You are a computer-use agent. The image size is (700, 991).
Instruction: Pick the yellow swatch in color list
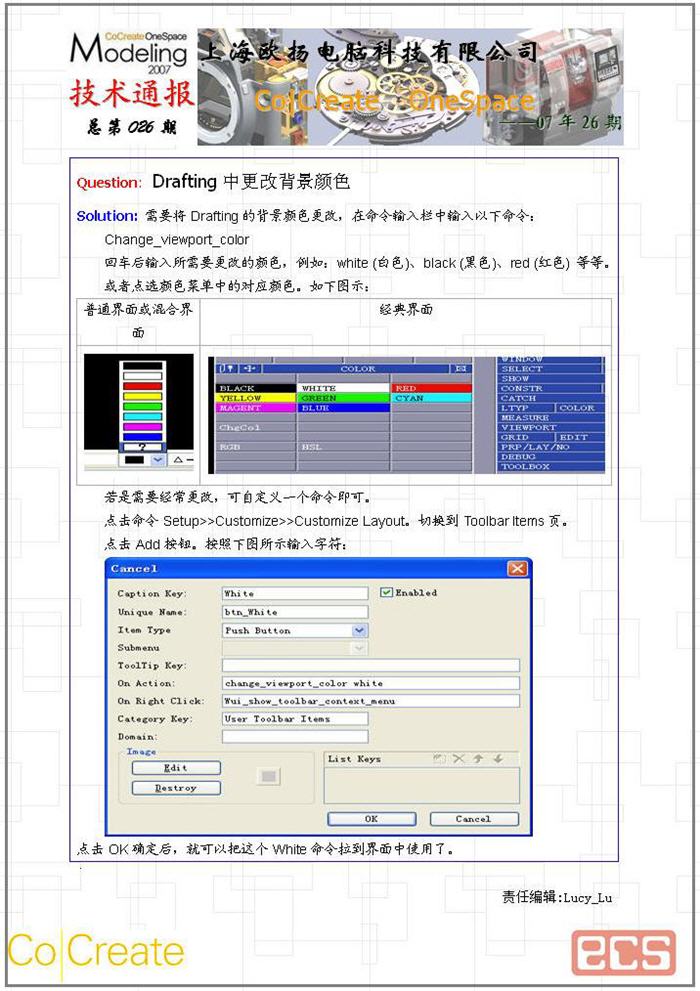pos(142,396)
